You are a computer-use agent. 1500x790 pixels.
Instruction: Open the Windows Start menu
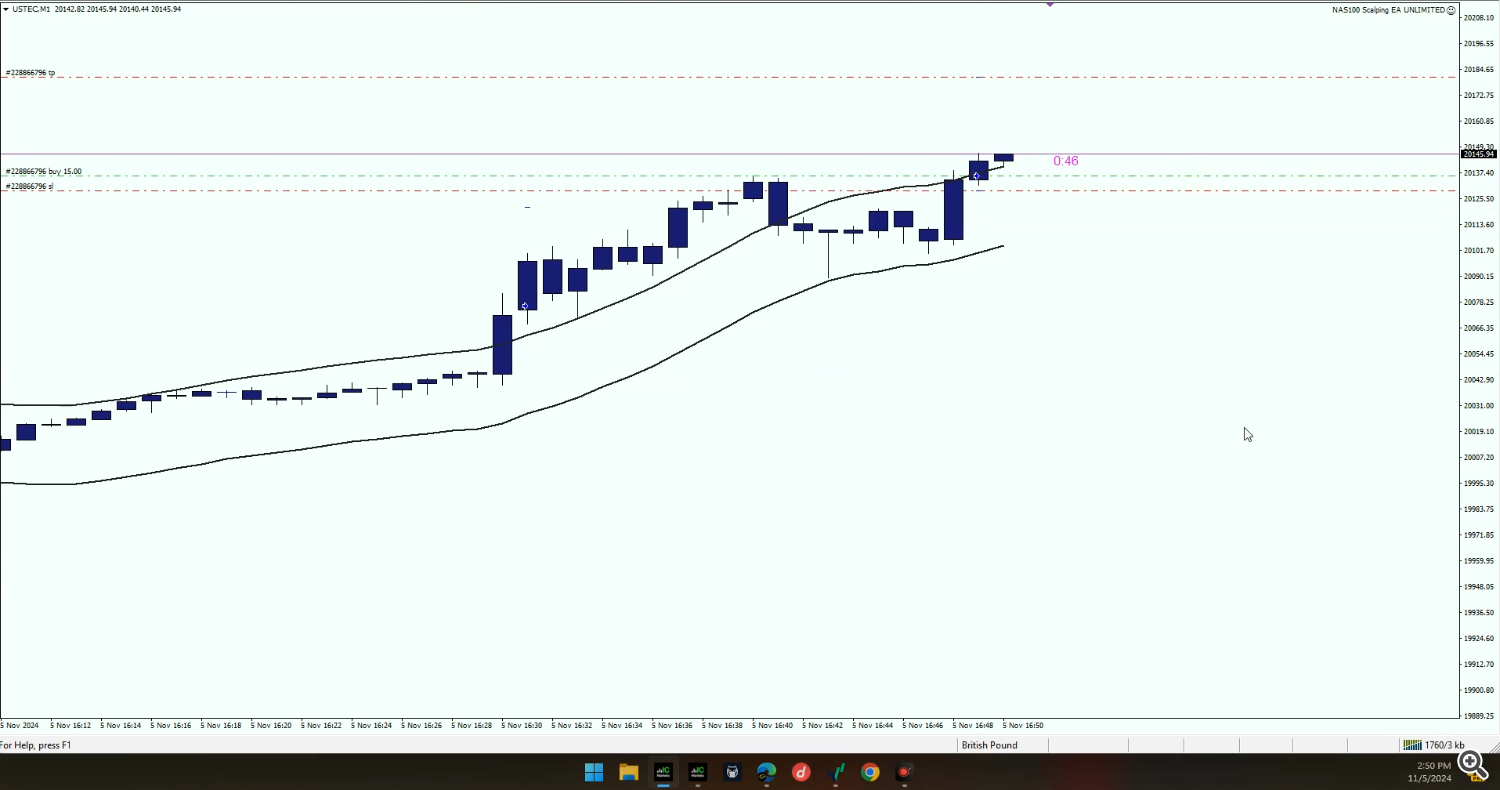(594, 772)
